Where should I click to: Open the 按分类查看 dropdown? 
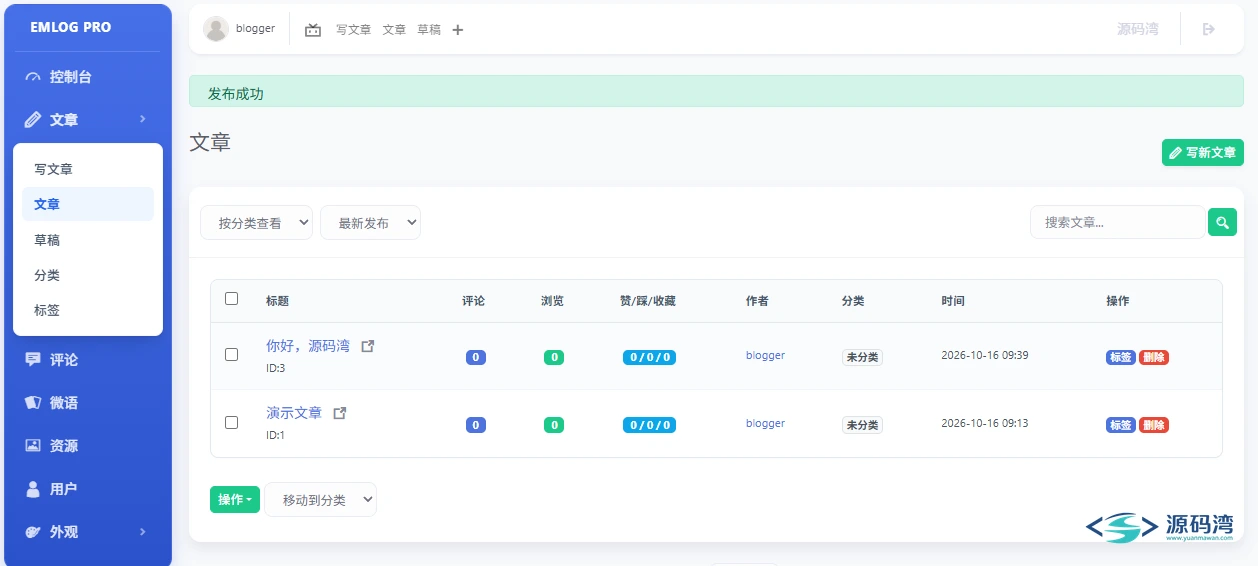point(257,223)
